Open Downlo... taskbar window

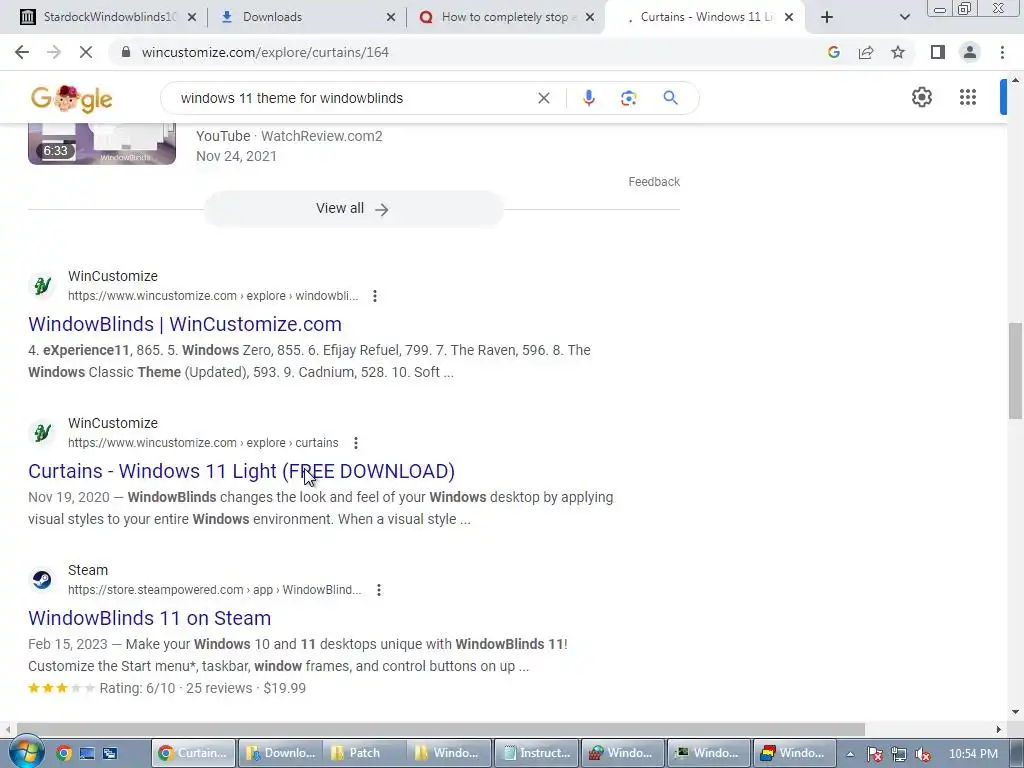[x=281, y=753]
